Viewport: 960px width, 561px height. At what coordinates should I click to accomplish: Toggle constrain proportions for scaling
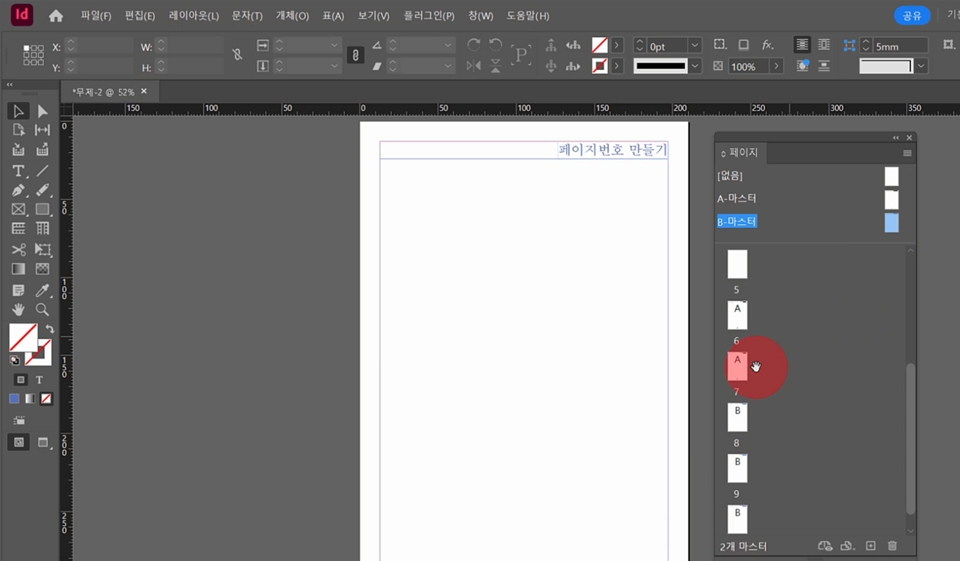355,55
